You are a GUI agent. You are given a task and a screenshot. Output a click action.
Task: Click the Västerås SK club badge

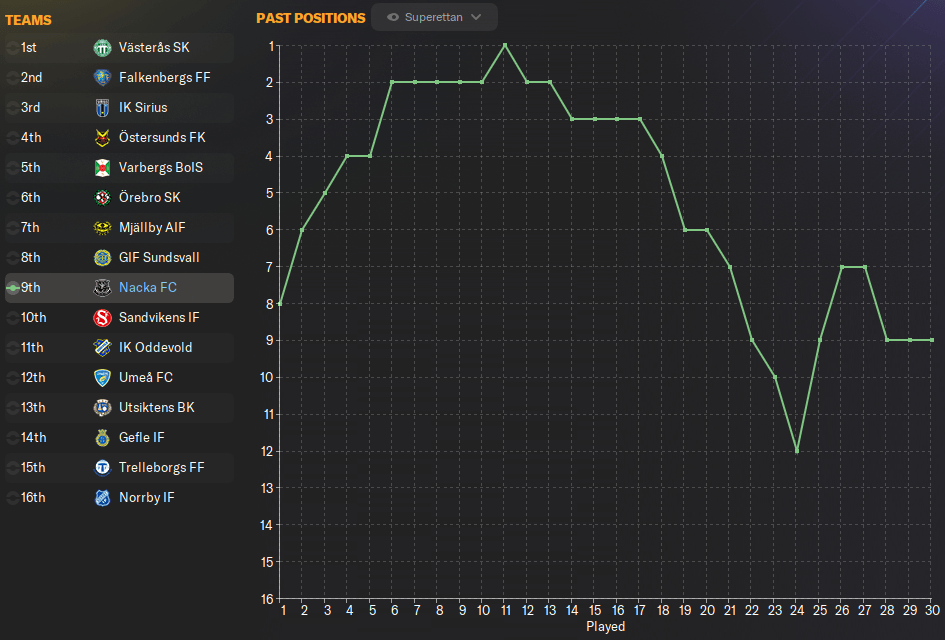(x=102, y=47)
